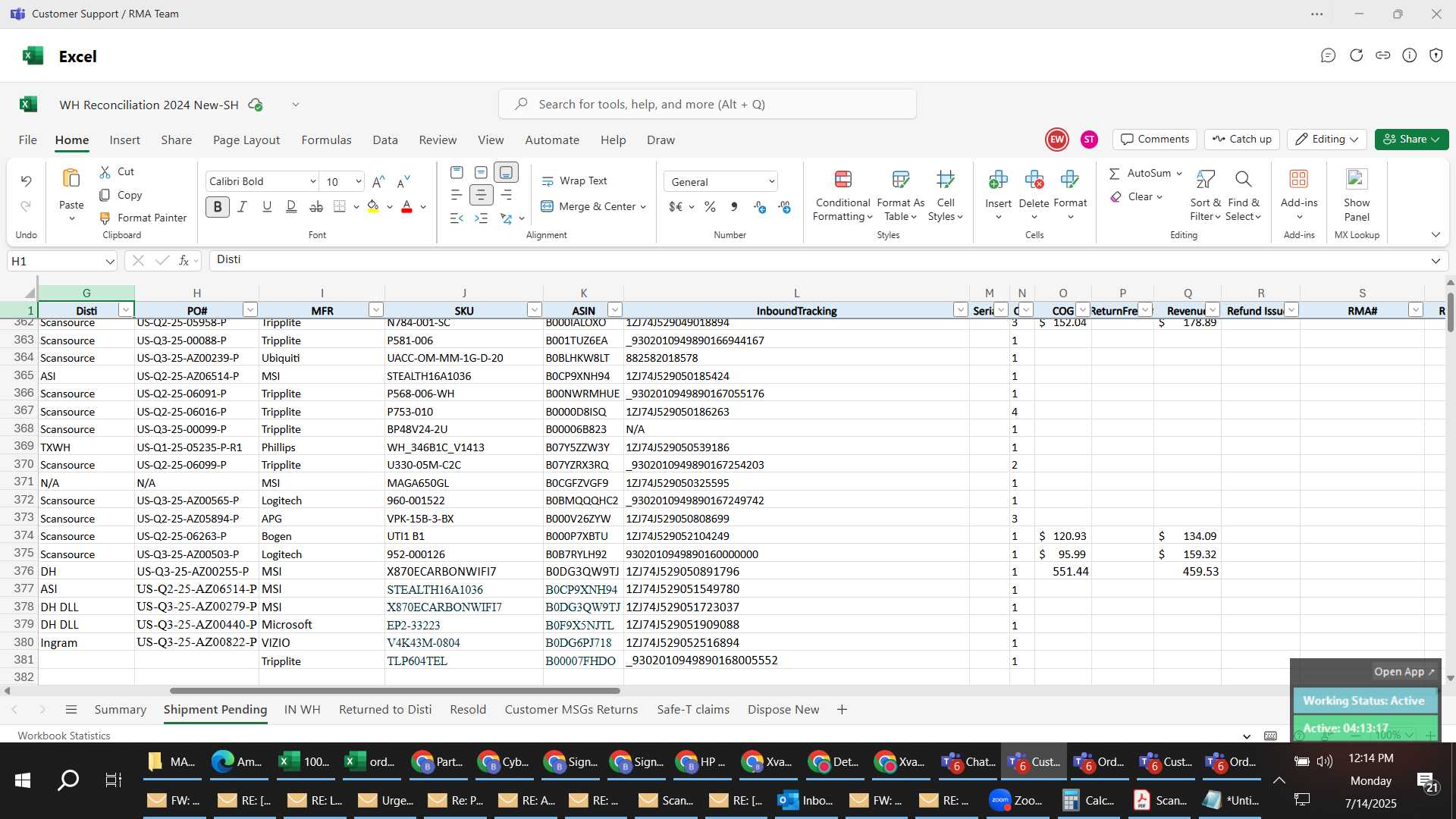This screenshot has height=819, width=1456.
Task: Click the horizontal scrollbar thumb
Action: point(395,691)
